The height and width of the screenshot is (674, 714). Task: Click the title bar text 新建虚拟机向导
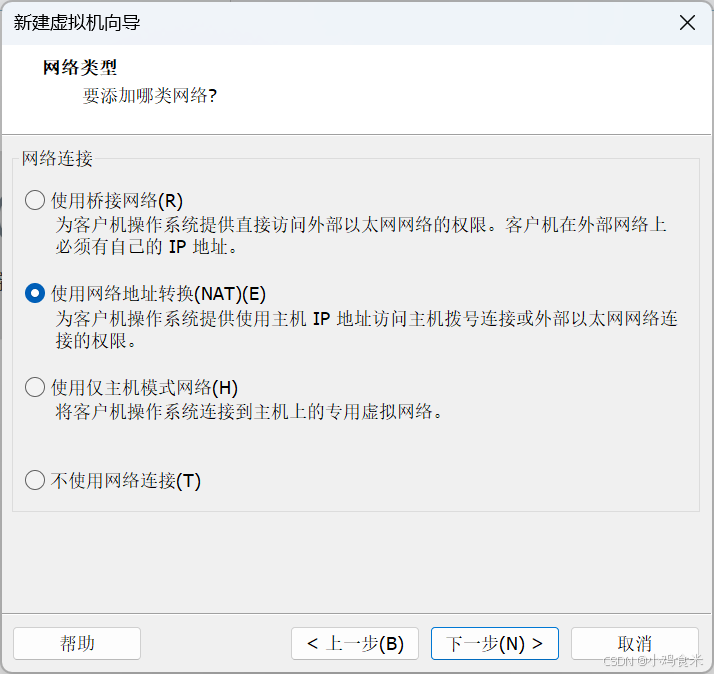pyautogui.click(x=77, y=23)
